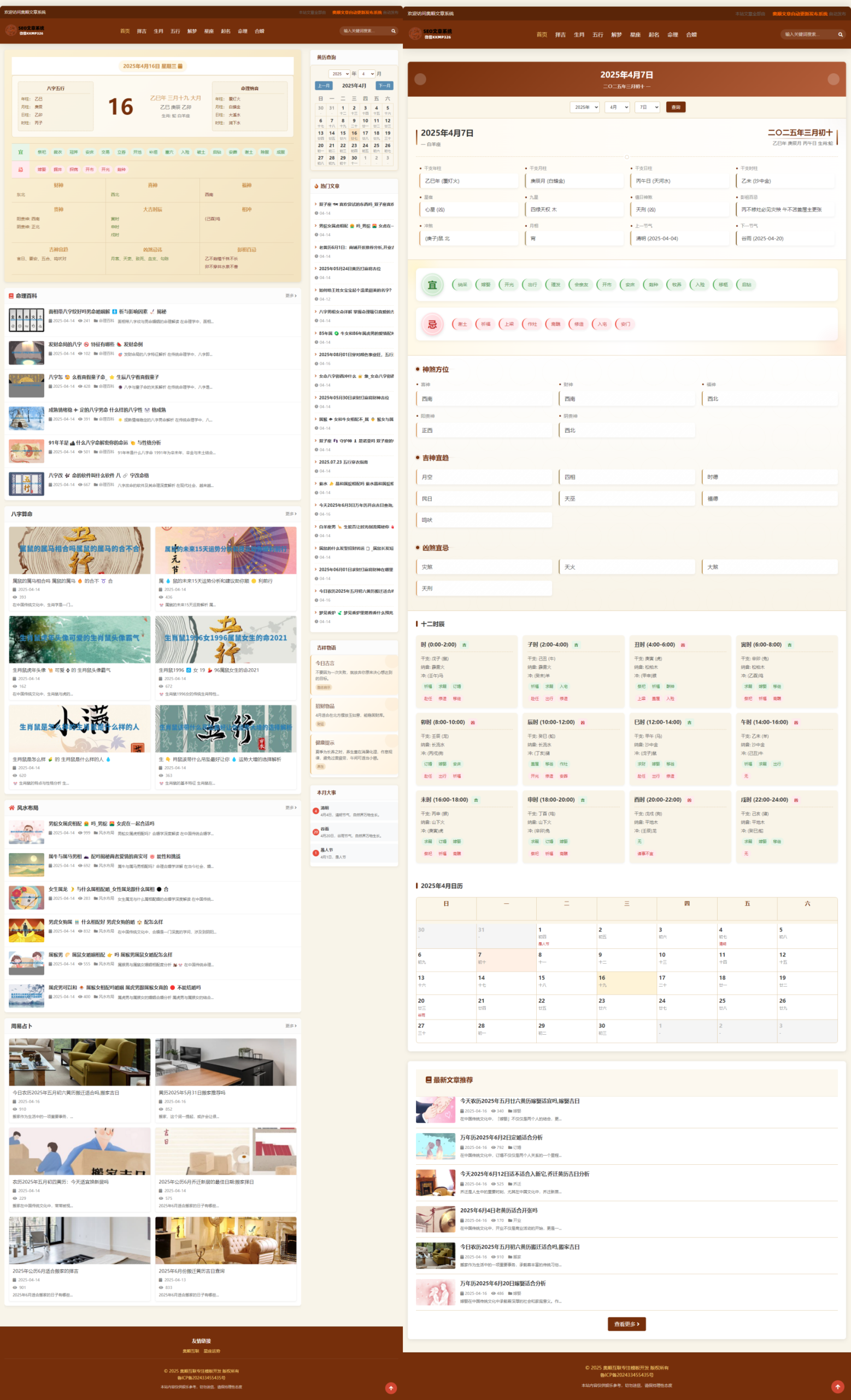This screenshot has height=1400, width=851.
Task: Click round red 忌 badge beside 祈福 tag
Action: point(432,324)
